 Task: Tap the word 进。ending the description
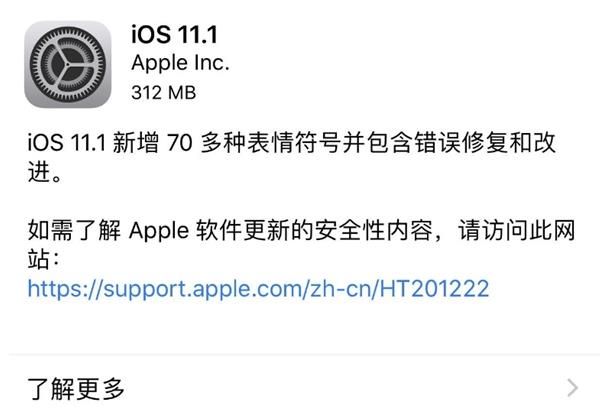(44, 171)
